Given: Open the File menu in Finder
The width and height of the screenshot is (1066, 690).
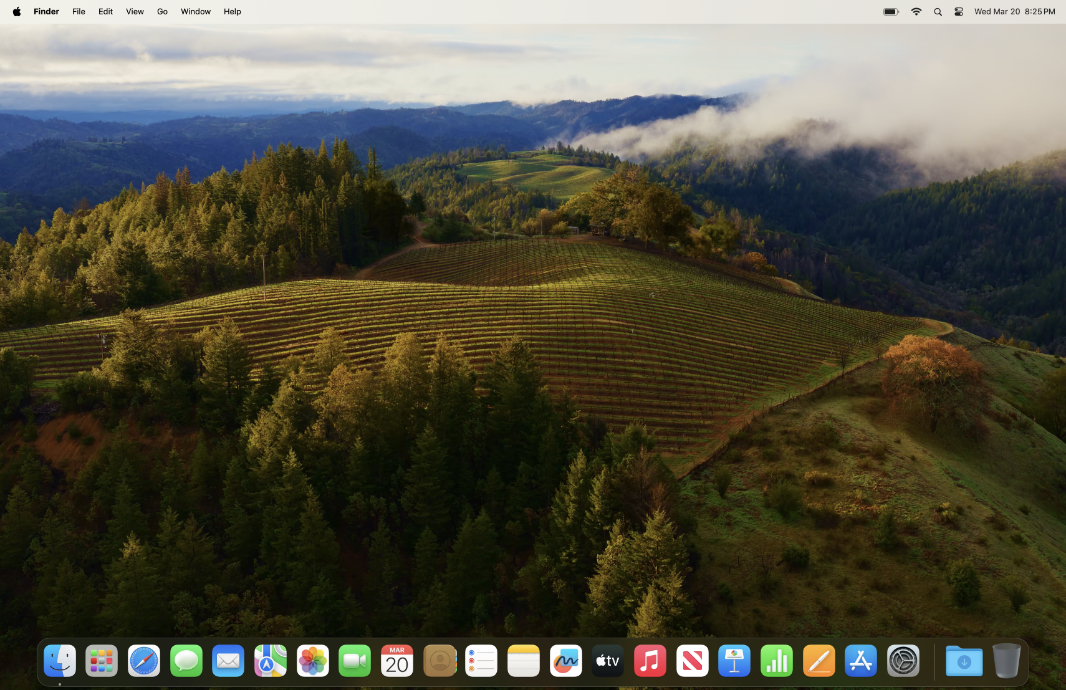Looking at the screenshot, I should click(x=78, y=11).
